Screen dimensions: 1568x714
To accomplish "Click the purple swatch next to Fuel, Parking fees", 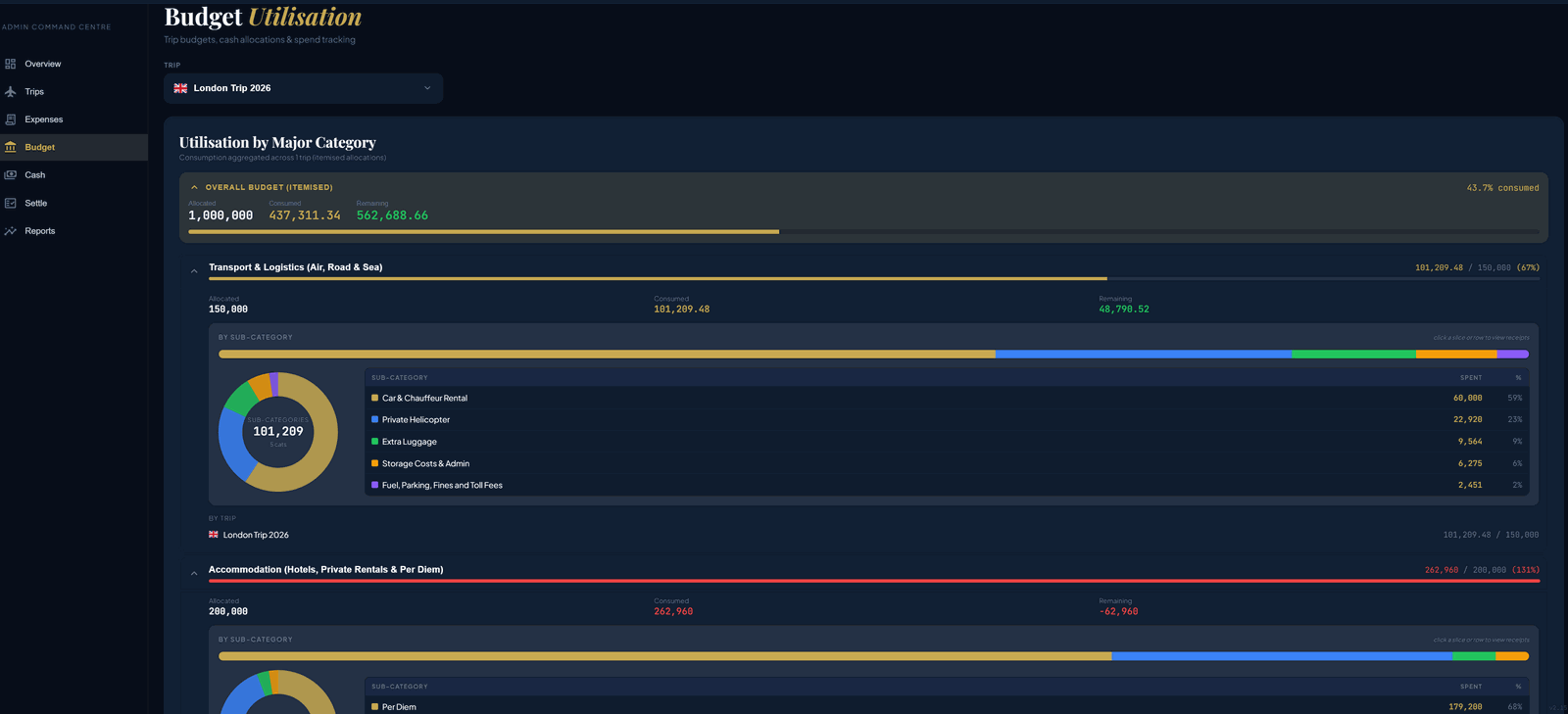I will 374,485.
